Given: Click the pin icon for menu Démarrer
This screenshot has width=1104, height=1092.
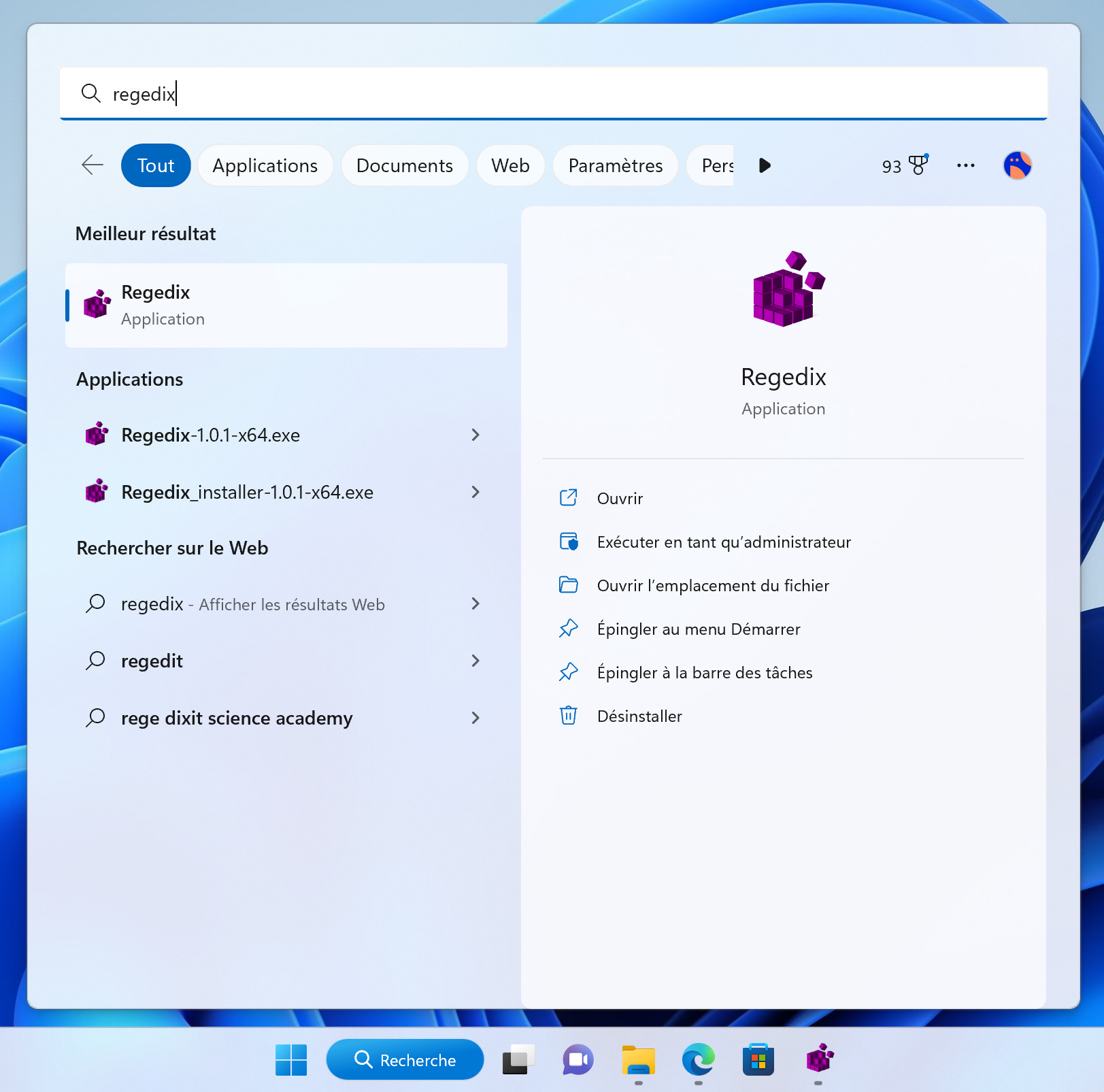Looking at the screenshot, I should 568,629.
